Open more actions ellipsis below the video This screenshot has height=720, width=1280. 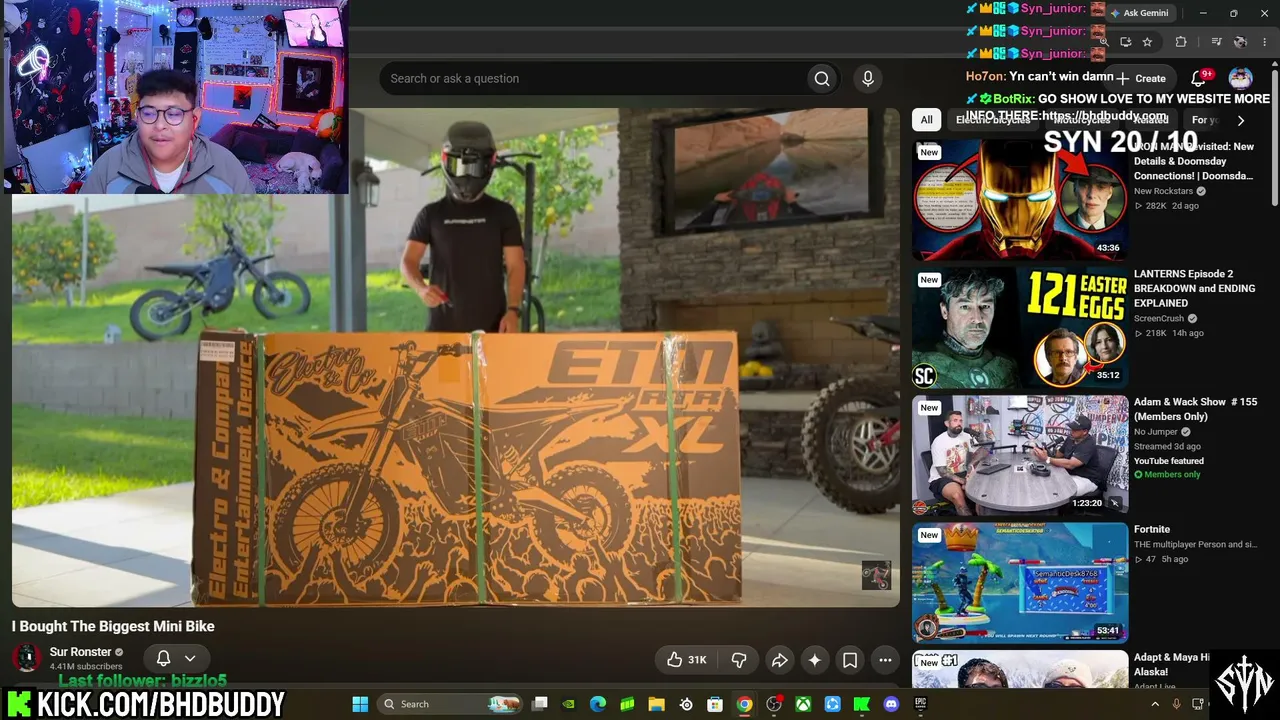pyautogui.click(x=885, y=660)
